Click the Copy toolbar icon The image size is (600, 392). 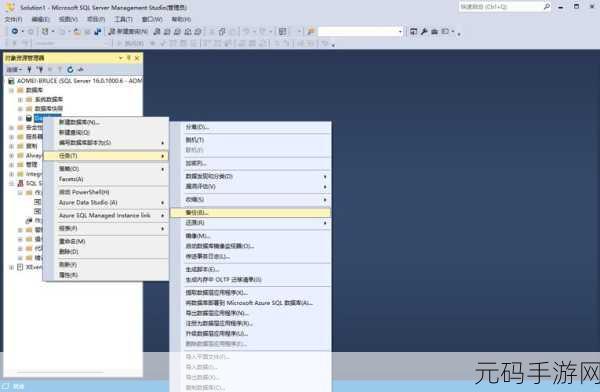pyautogui.click(x=222, y=31)
